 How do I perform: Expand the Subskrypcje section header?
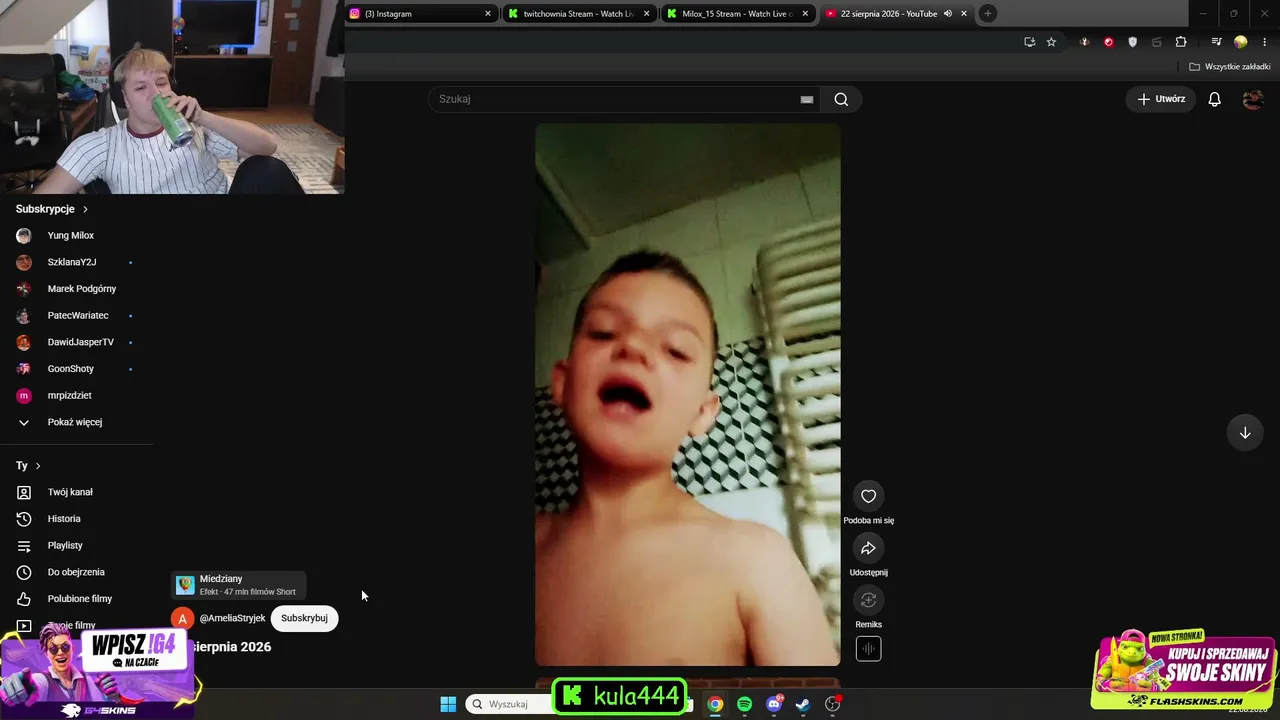[x=52, y=209]
